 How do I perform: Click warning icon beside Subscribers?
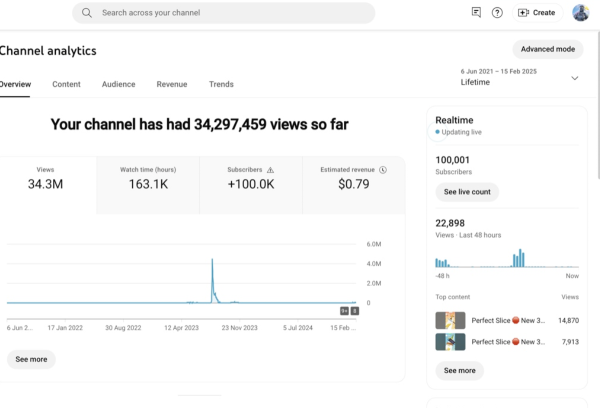(270, 170)
